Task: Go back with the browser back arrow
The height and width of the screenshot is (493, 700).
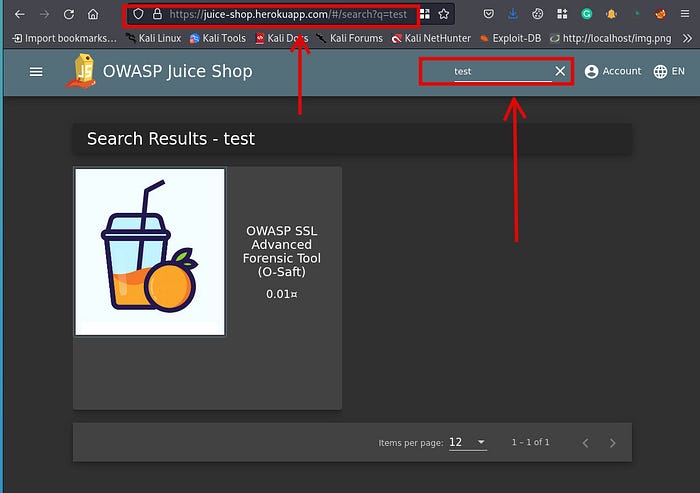Action: point(20,14)
